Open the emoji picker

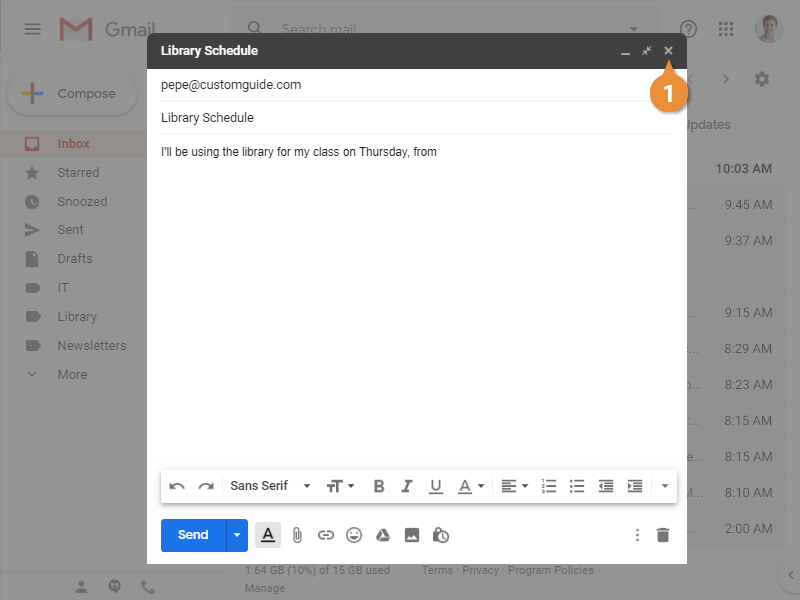click(354, 535)
